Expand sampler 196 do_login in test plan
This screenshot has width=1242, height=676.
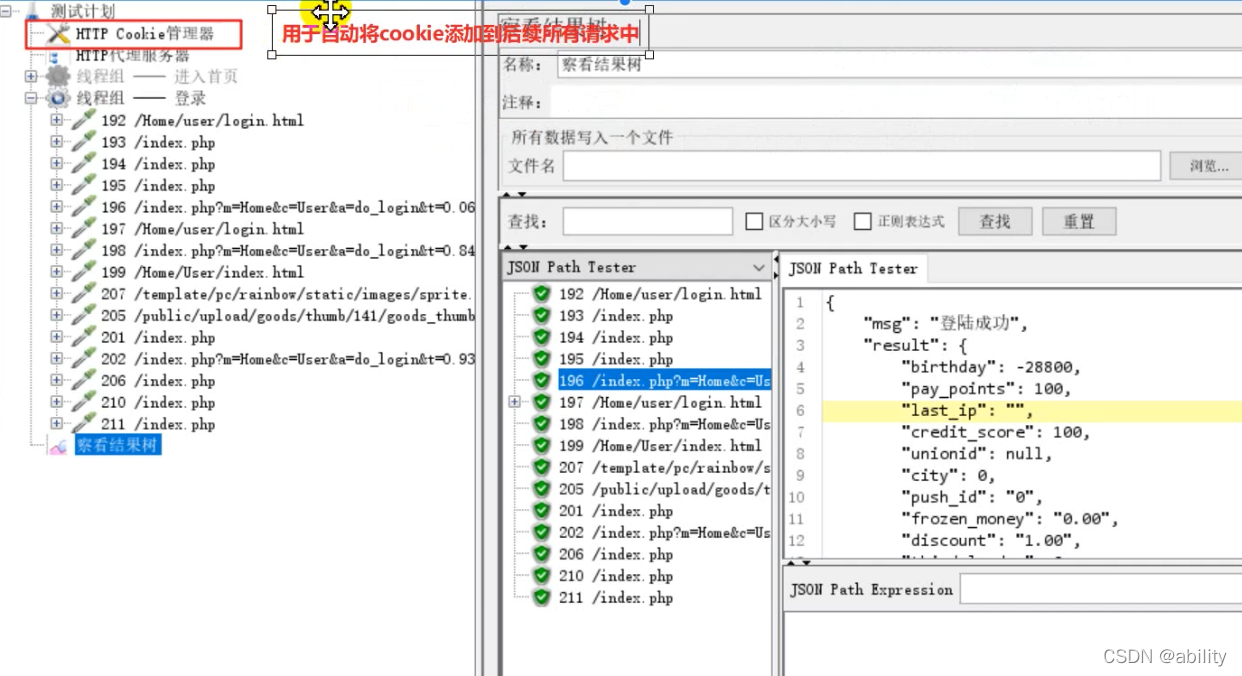pyautogui.click(x=57, y=207)
